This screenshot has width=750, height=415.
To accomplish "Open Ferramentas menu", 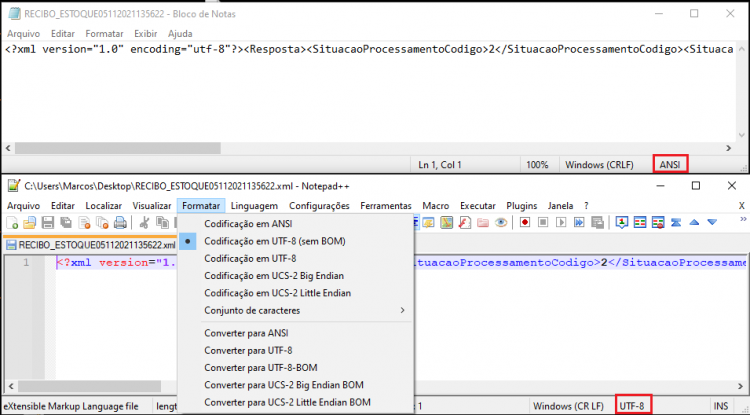I will click(x=386, y=206).
